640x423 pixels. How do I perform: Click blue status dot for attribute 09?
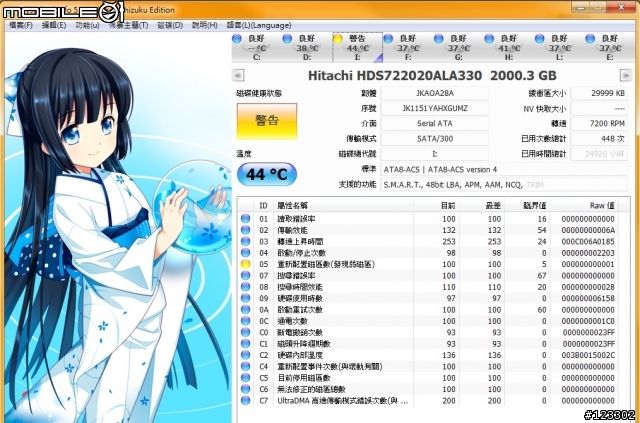(x=245, y=298)
